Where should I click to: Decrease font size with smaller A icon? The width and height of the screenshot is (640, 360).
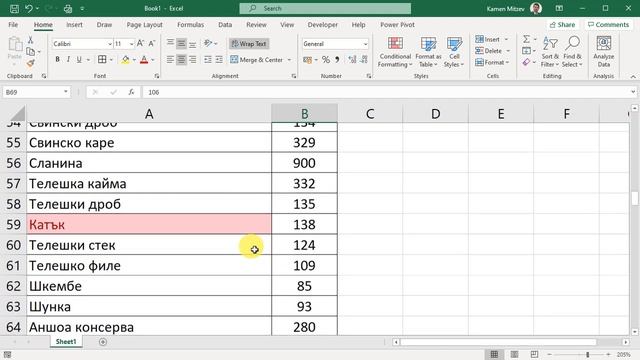pyautogui.click(x=151, y=43)
